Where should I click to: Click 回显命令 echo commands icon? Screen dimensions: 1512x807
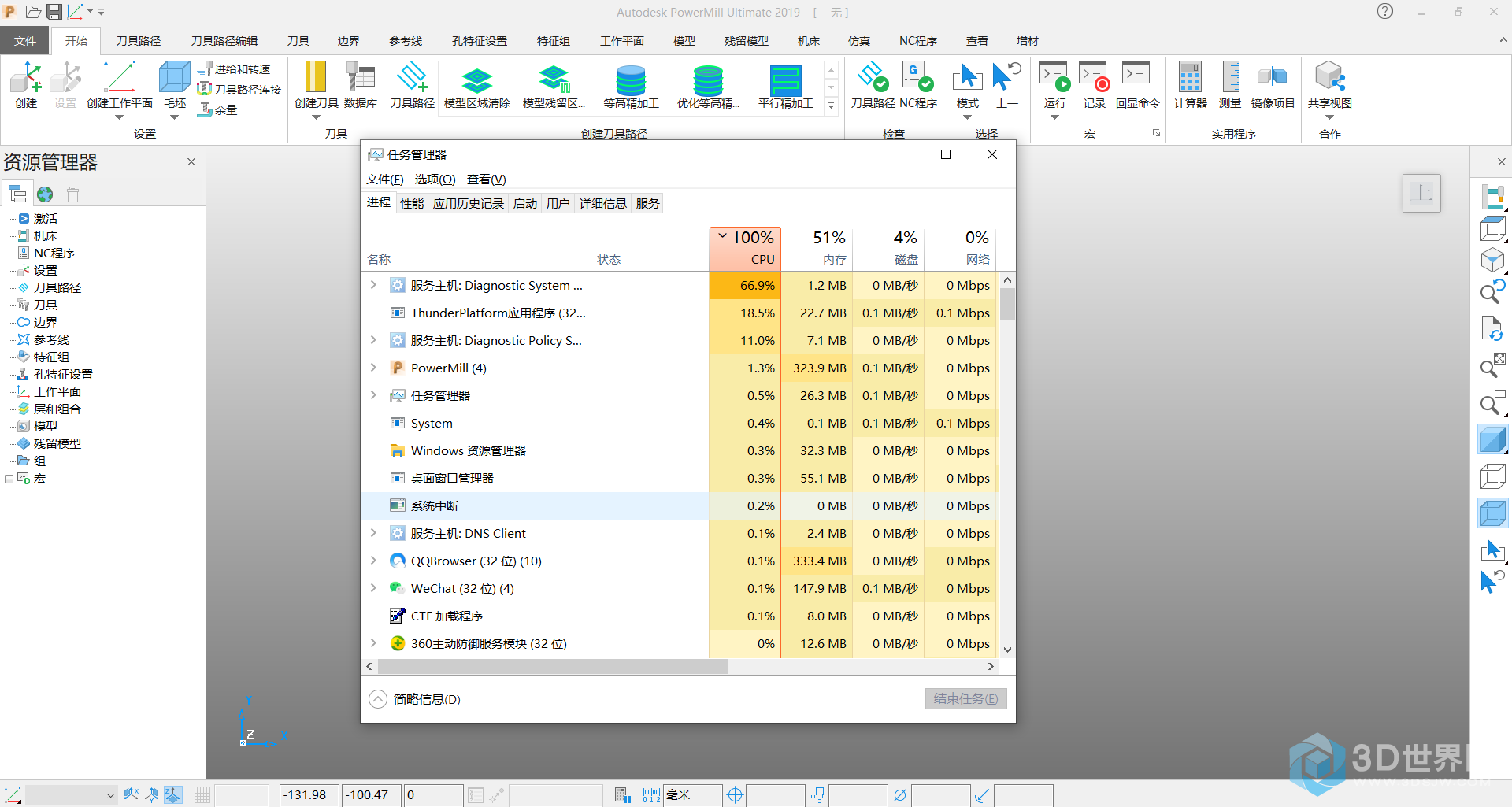coord(1137,86)
